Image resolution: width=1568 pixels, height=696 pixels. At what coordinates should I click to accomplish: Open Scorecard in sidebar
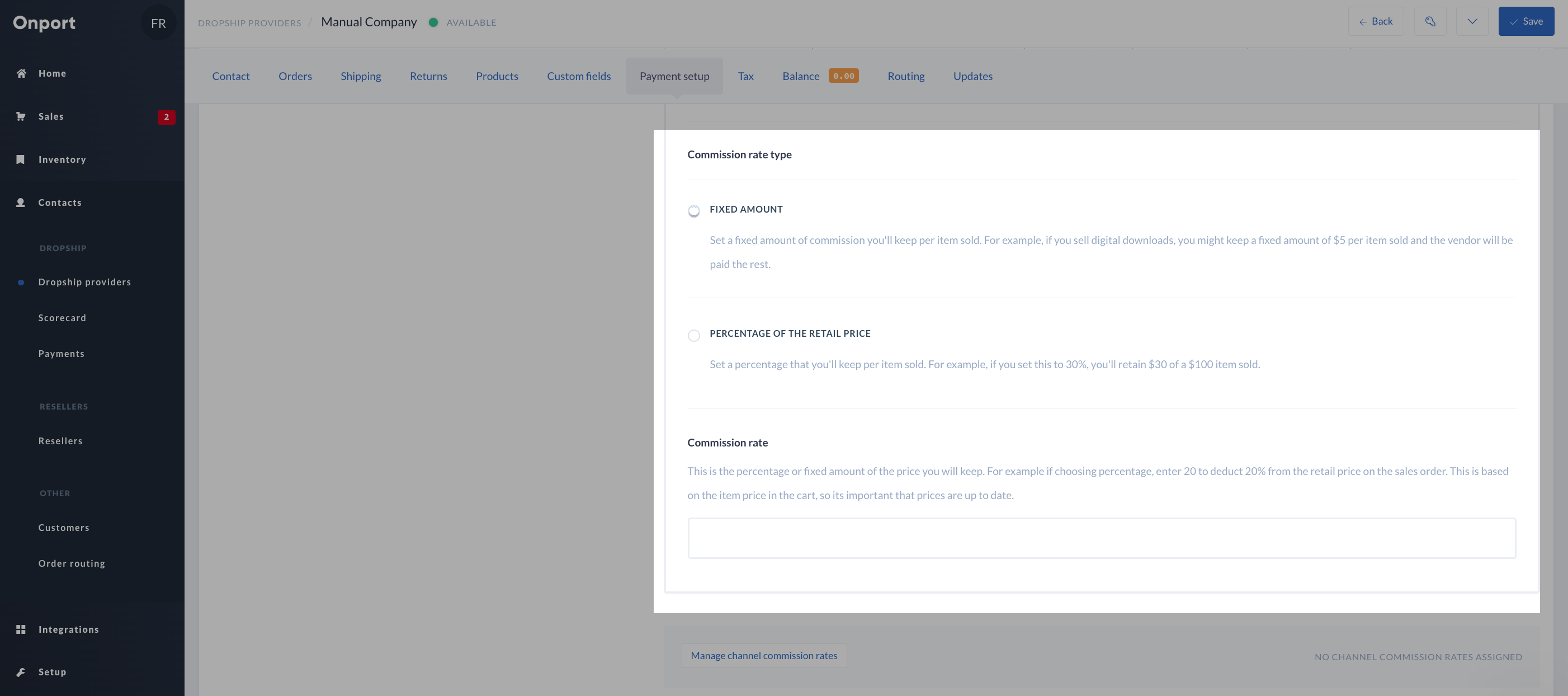[x=62, y=318]
